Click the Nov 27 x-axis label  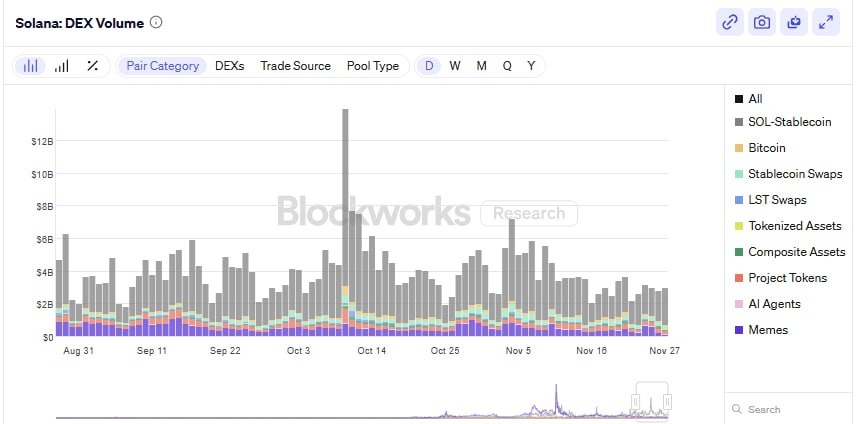(665, 351)
